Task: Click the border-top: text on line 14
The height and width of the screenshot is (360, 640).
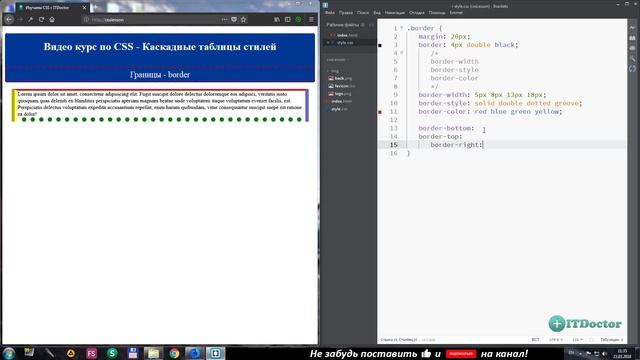Action: [440, 136]
